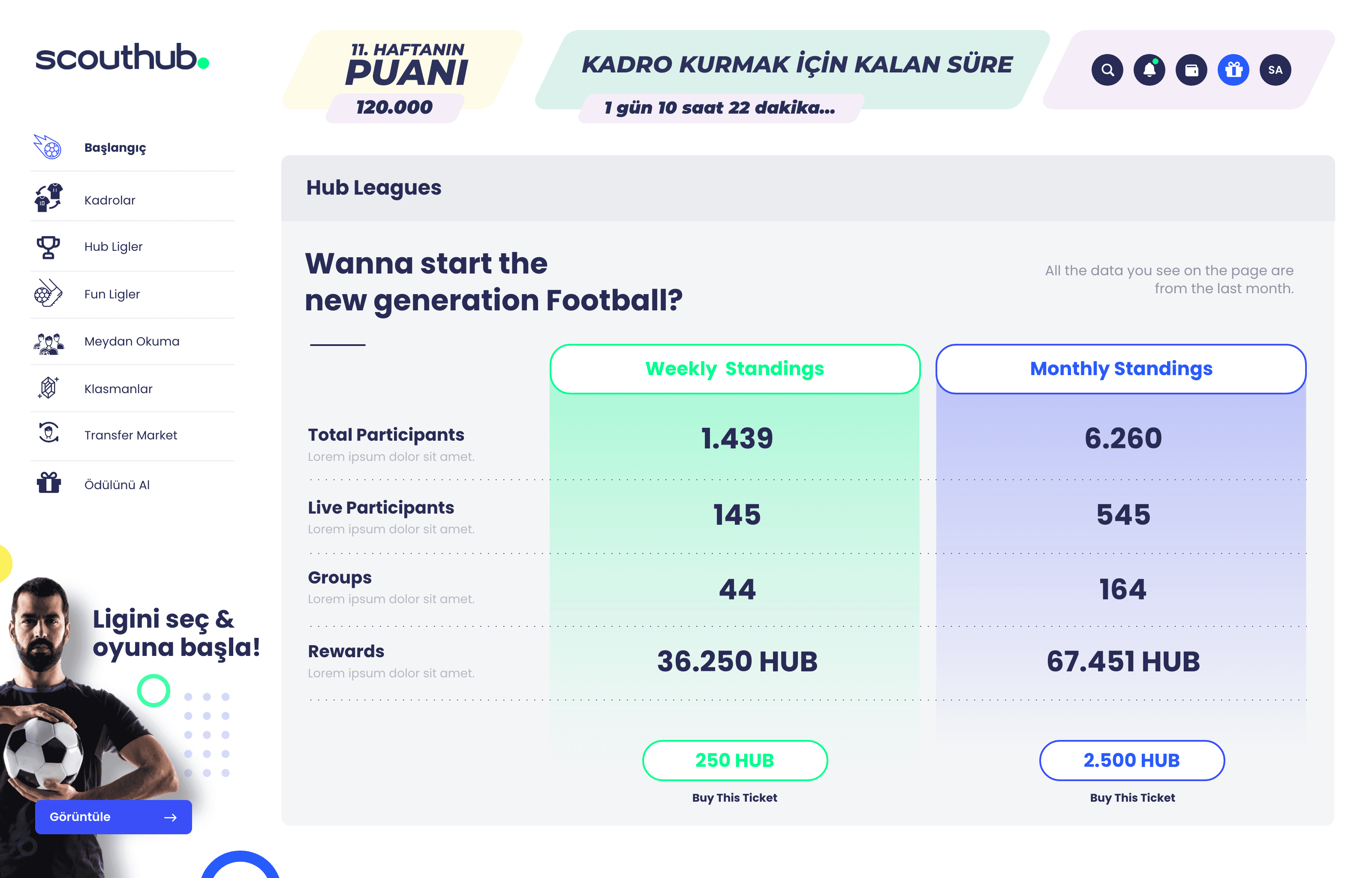This screenshot has height=878, width=1372.
Task: Click the Görüntüle button
Action: (114, 817)
